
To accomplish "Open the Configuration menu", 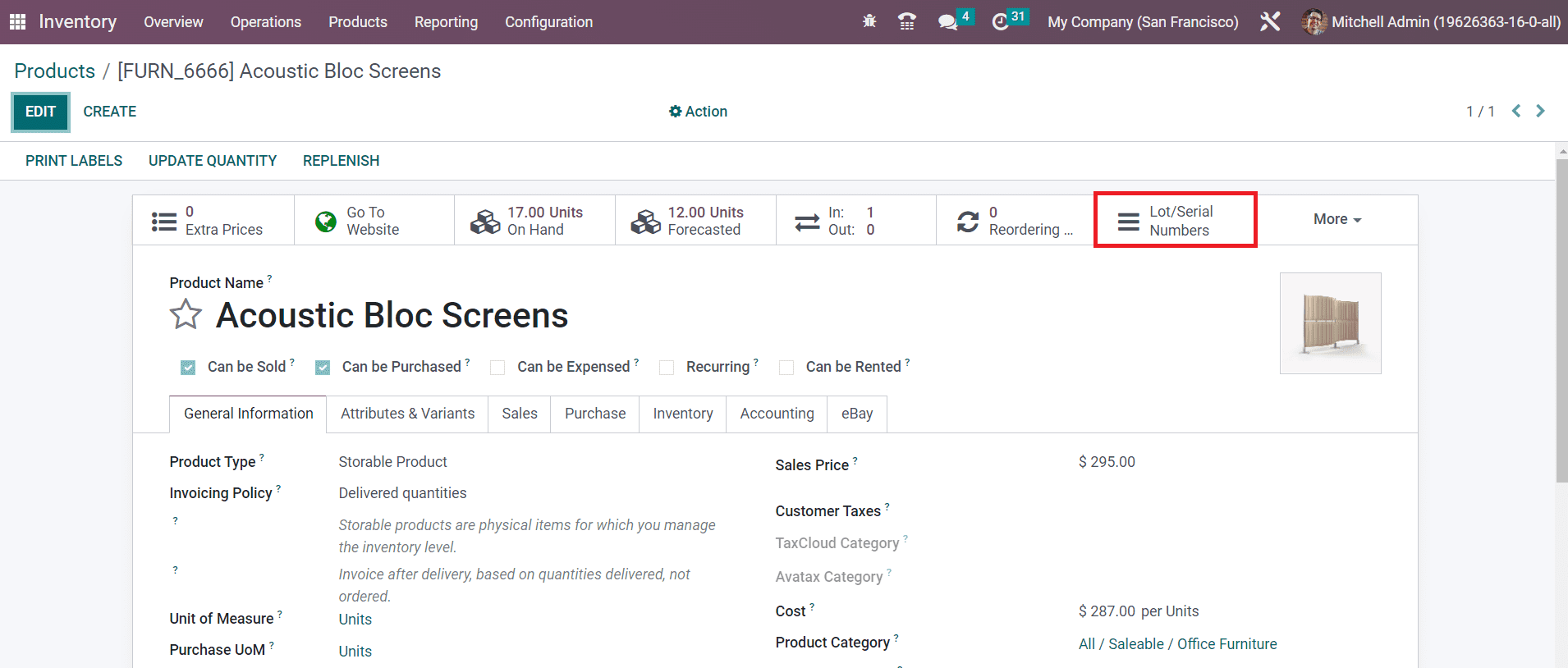I will [x=548, y=22].
